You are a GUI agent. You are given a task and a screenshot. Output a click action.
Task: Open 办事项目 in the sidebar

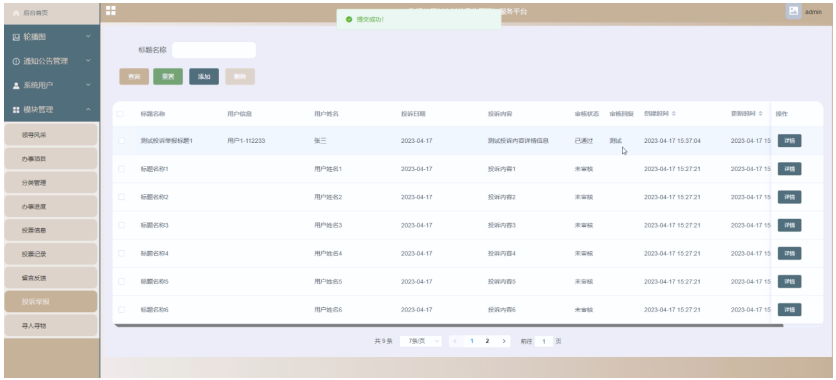(x=51, y=159)
